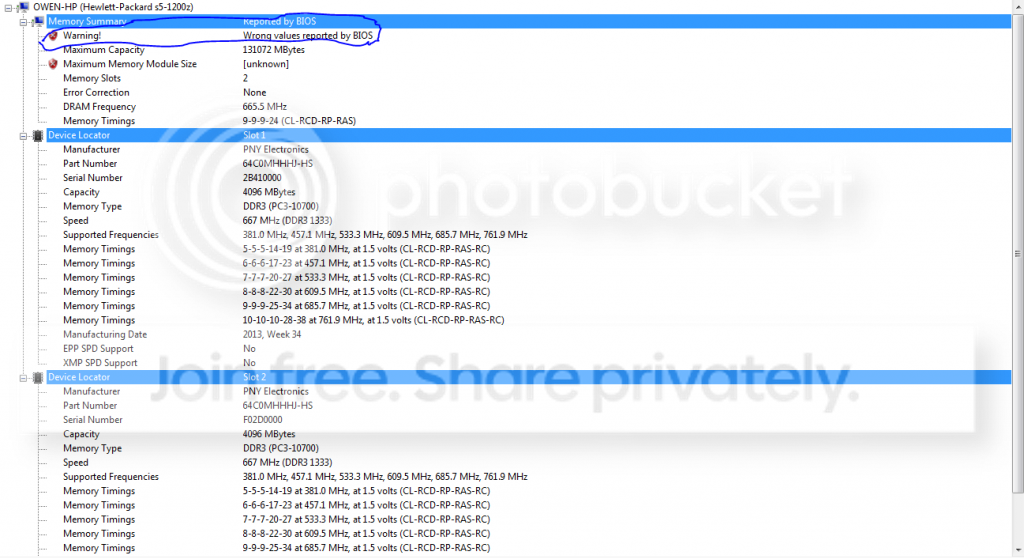Collapse the Memory Summary section

point(23,22)
